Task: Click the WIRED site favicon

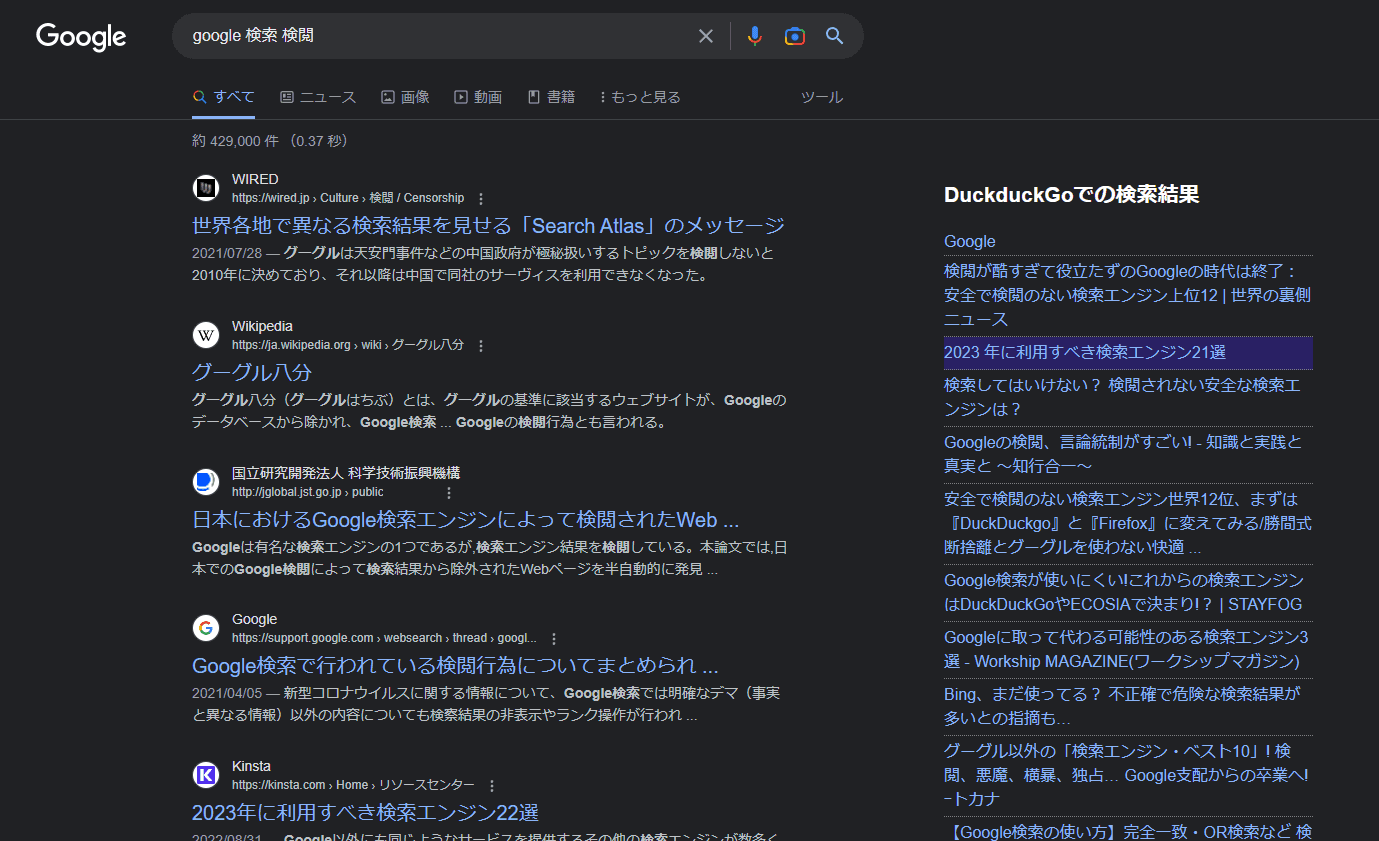Action: [x=205, y=188]
